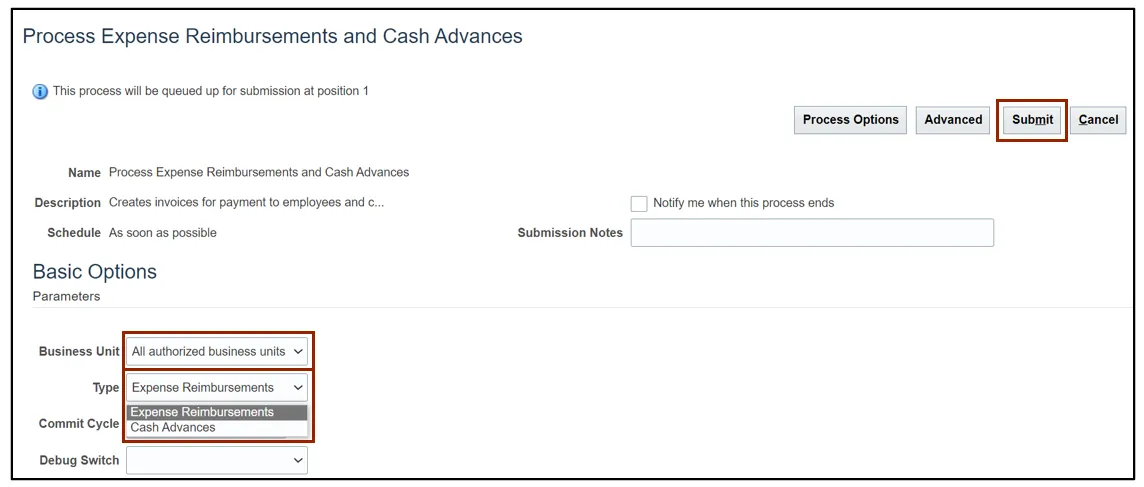Cancel the process submission
Image resolution: width=1144 pixels, height=487 pixels.
[x=1098, y=120]
